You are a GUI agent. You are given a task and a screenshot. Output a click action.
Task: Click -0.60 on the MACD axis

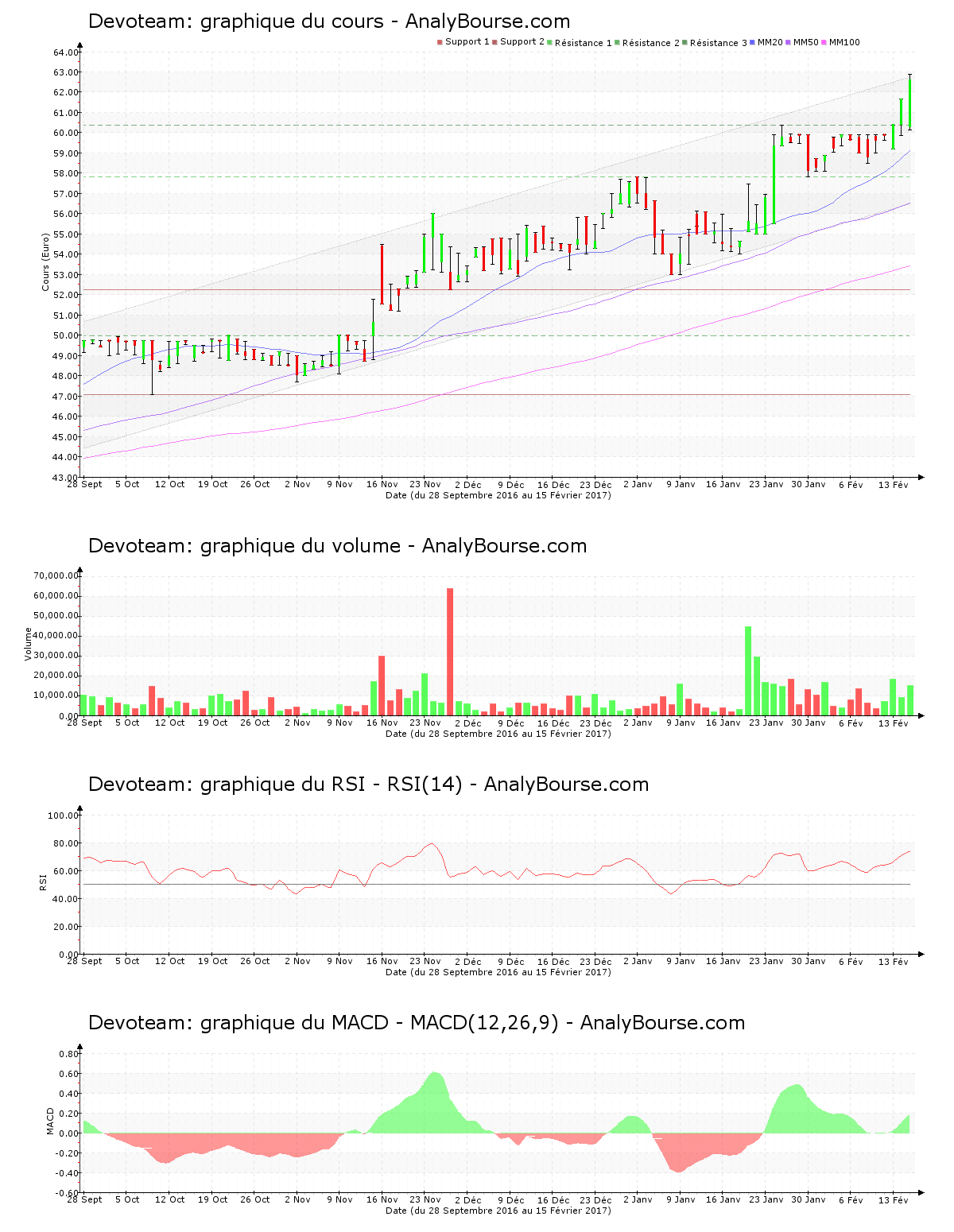pyautogui.click(x=67, y=1193)
